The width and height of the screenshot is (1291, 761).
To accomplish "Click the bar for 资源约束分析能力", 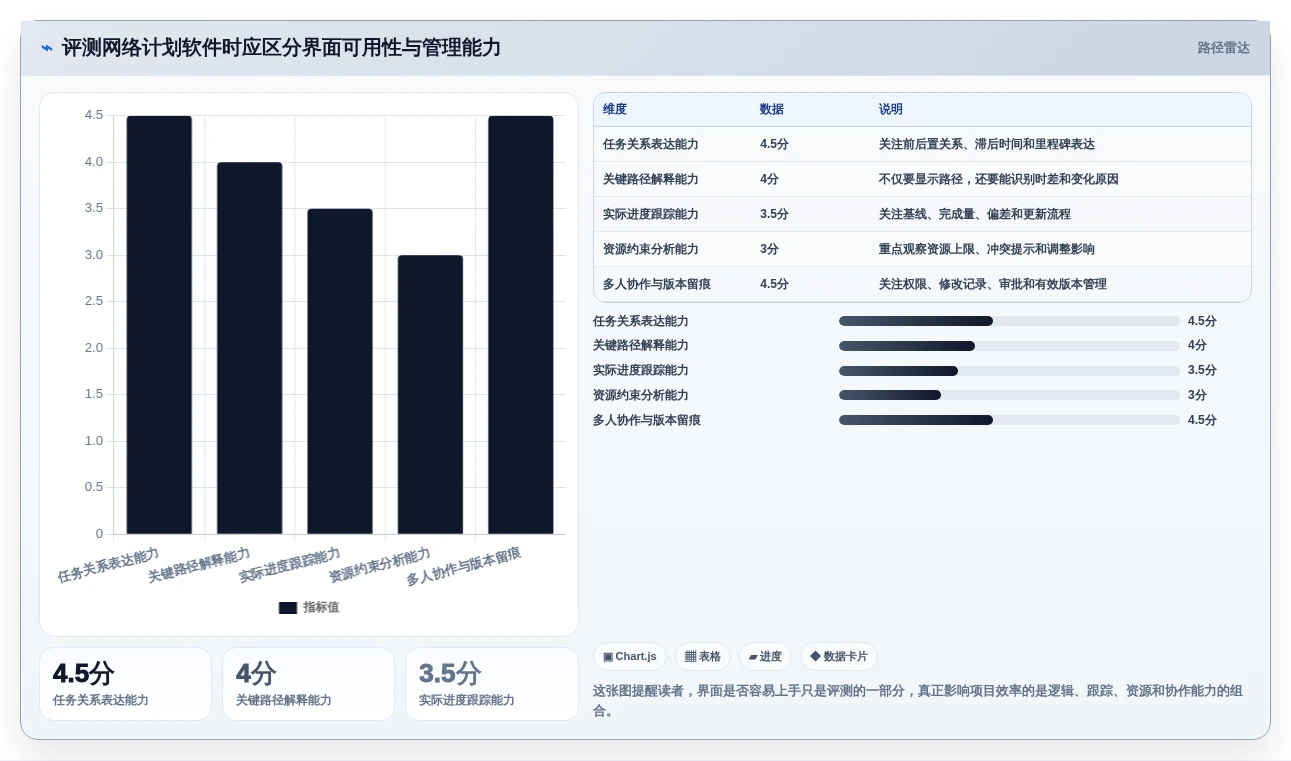I will [430, 395].
